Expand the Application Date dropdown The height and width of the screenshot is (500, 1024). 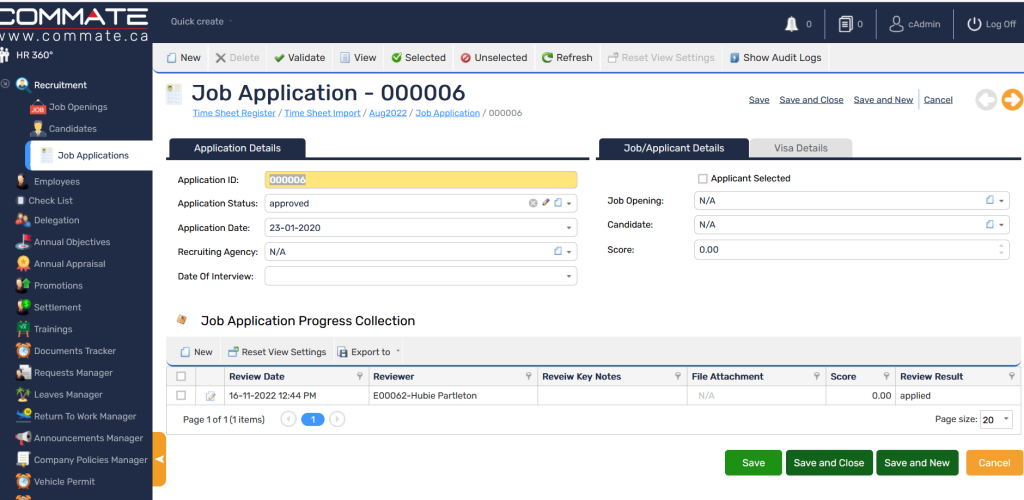click(x=569, y=228)
